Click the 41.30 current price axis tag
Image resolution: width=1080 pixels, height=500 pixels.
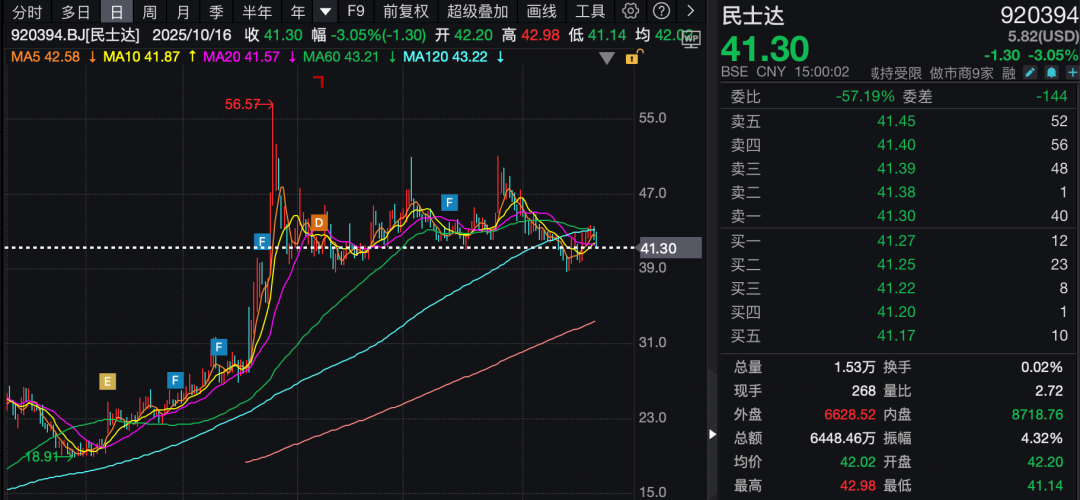click(x=670, y=247)
